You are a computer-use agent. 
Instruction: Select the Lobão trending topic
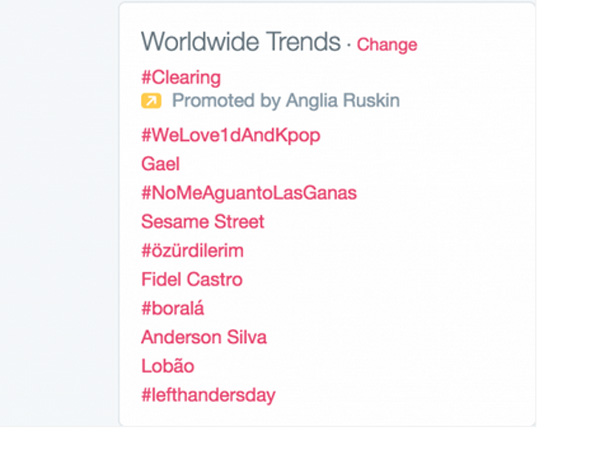pyautogui.click(x=168, y=366)
